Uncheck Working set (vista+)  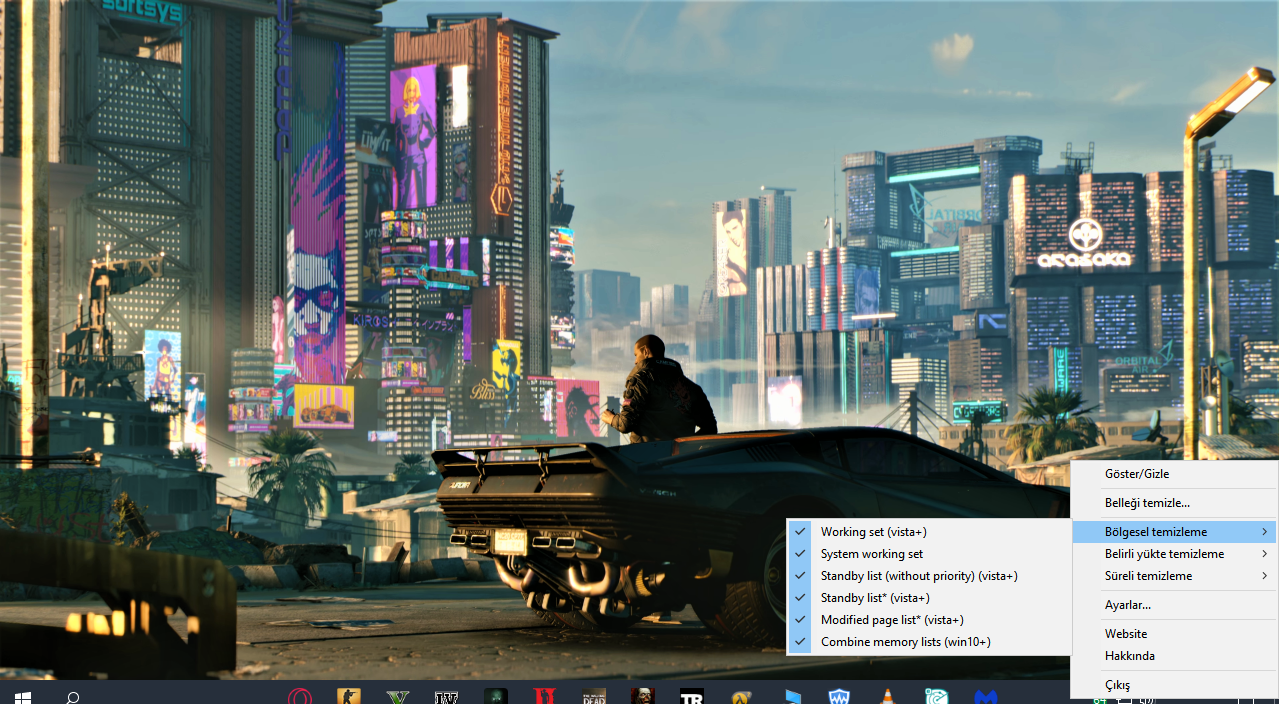(929, 532)
